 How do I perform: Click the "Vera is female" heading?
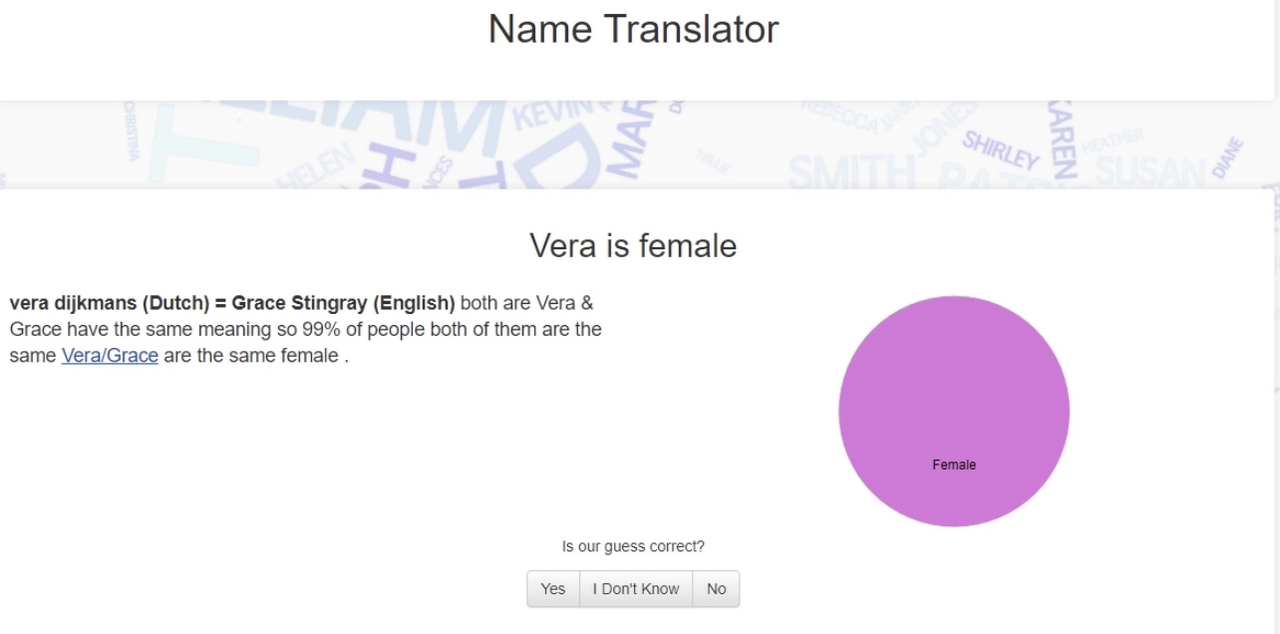[x=633, y=245]
